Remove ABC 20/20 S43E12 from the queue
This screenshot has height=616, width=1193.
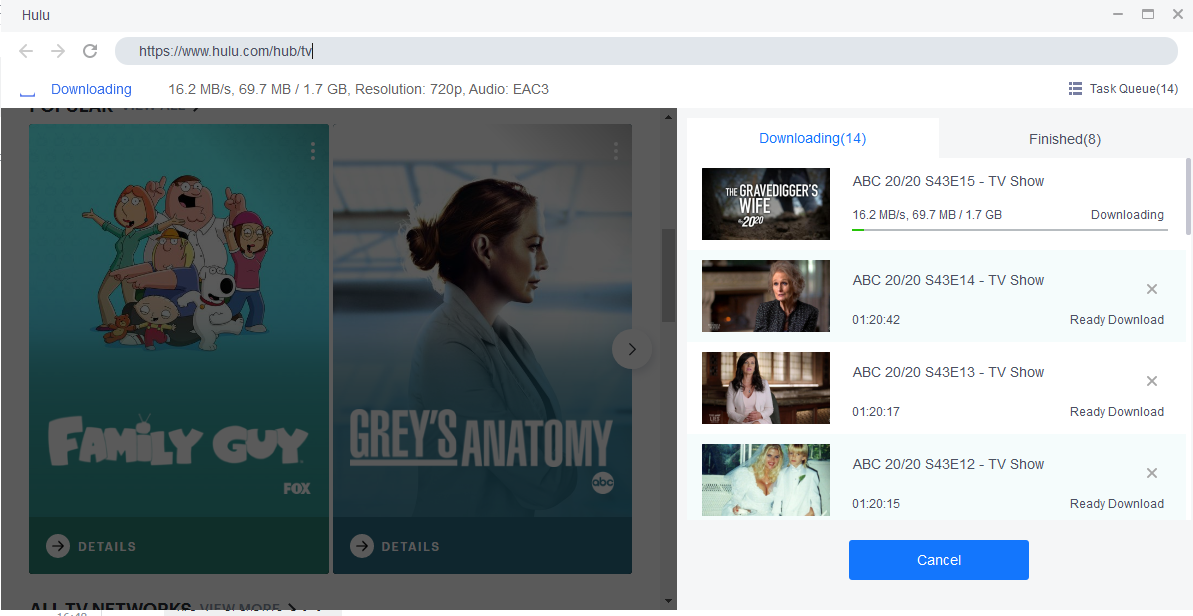[1152, 473]
